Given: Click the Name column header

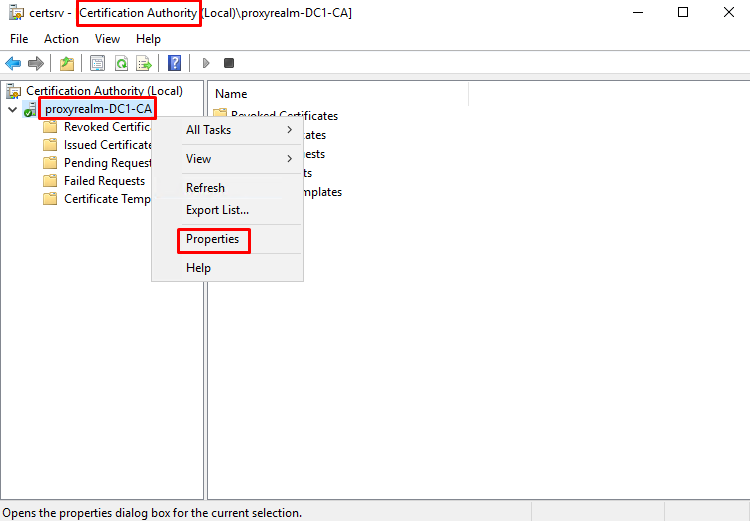Looking at the screenshot, I should coord(338,94).
